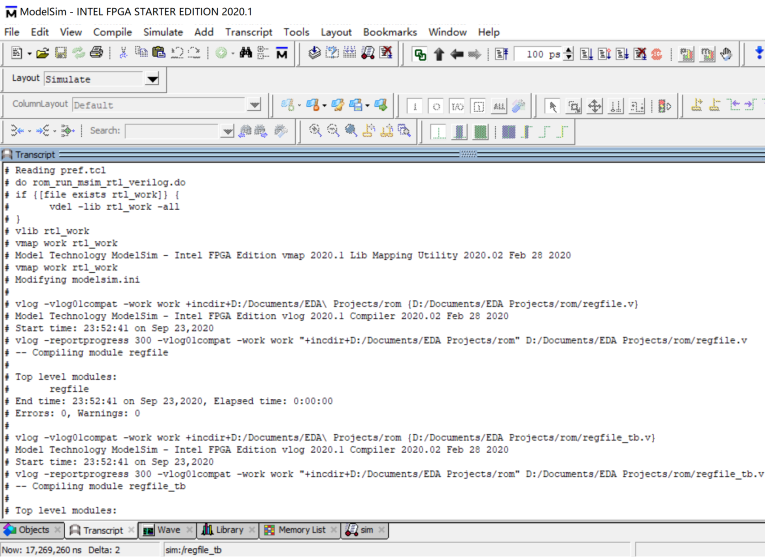Click the Zoom In magnifier icon

click(315, 131)
